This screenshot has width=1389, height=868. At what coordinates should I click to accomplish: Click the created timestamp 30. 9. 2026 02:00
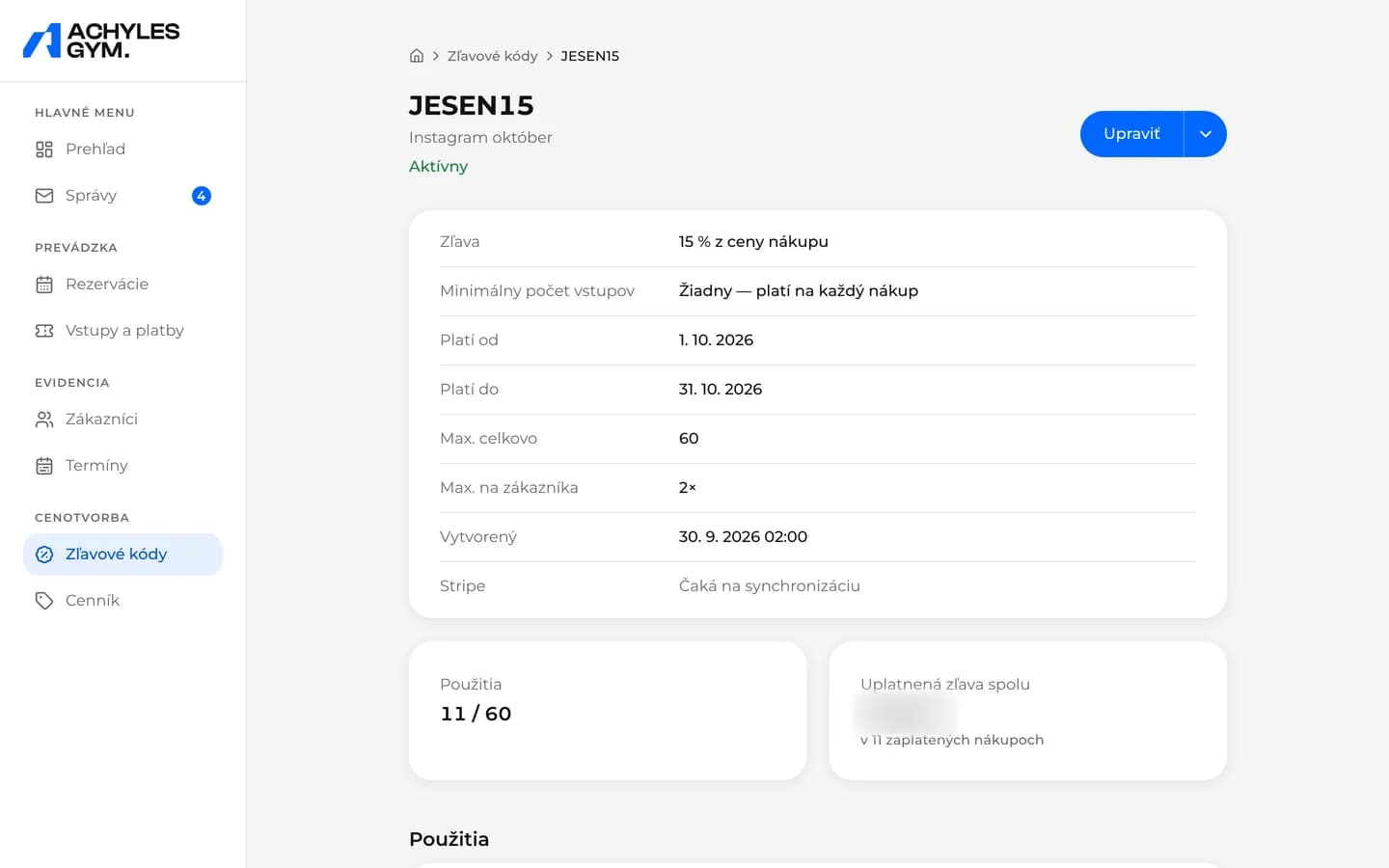(743, 537)
